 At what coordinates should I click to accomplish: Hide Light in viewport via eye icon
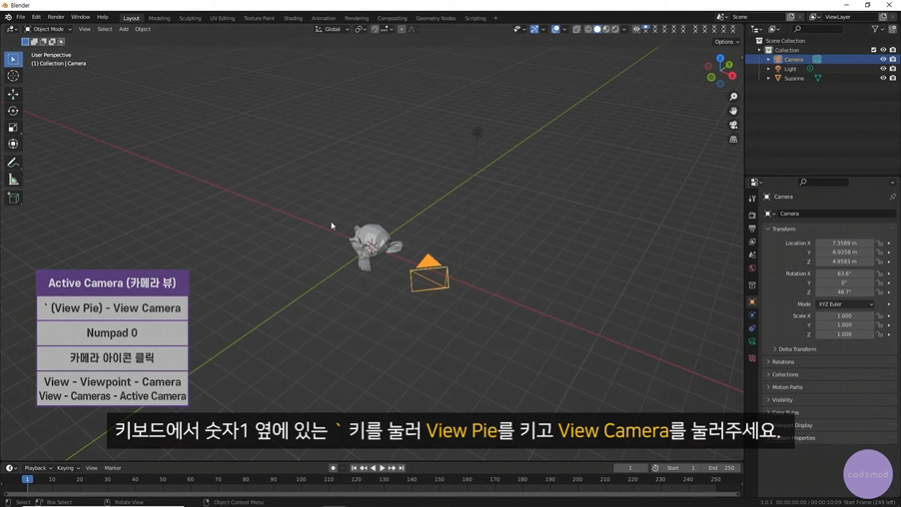click(883, 68)
